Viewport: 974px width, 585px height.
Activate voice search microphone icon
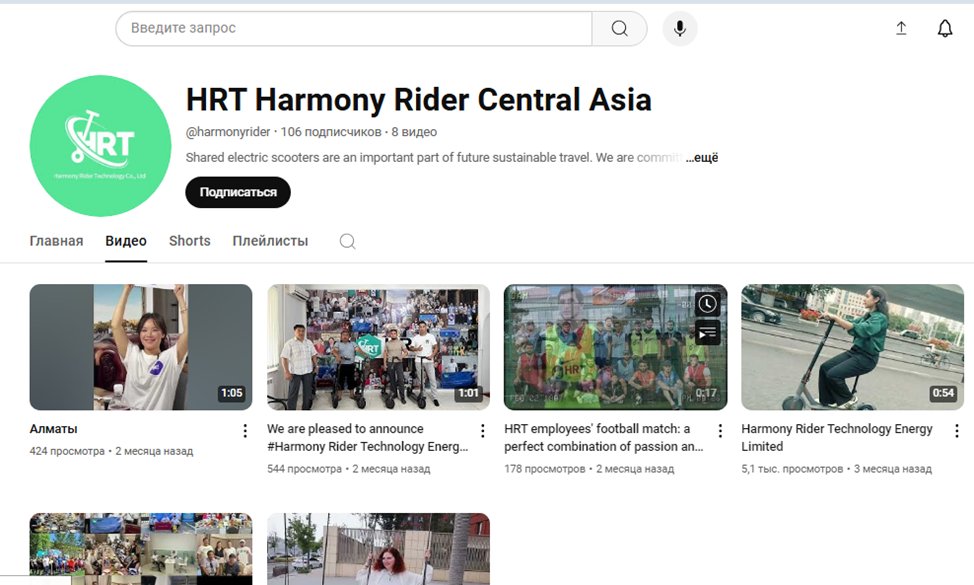coord(680,29)
